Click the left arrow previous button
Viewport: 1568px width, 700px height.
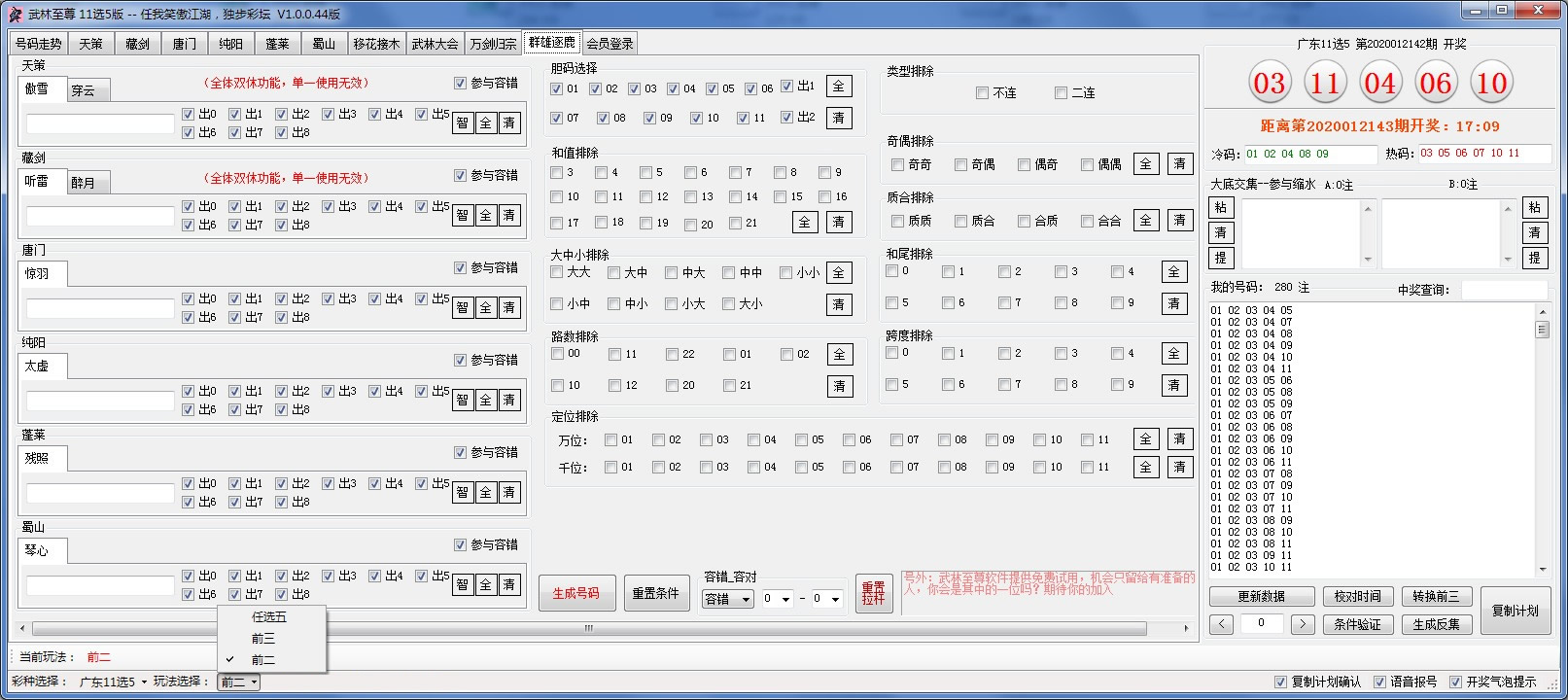click(1222, 624)
